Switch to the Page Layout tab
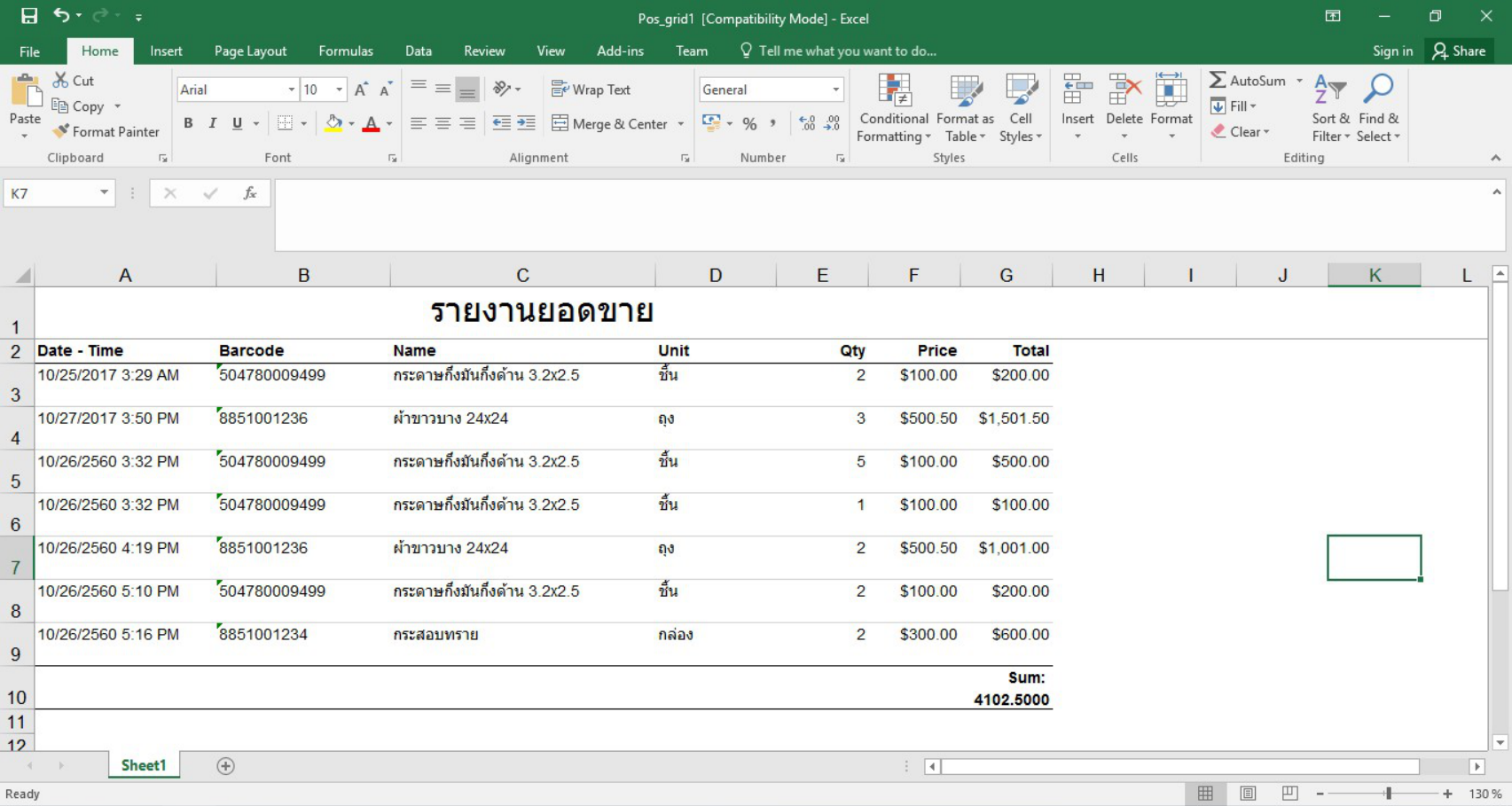This screenshot has height=806, width=1512. (250, 51)
